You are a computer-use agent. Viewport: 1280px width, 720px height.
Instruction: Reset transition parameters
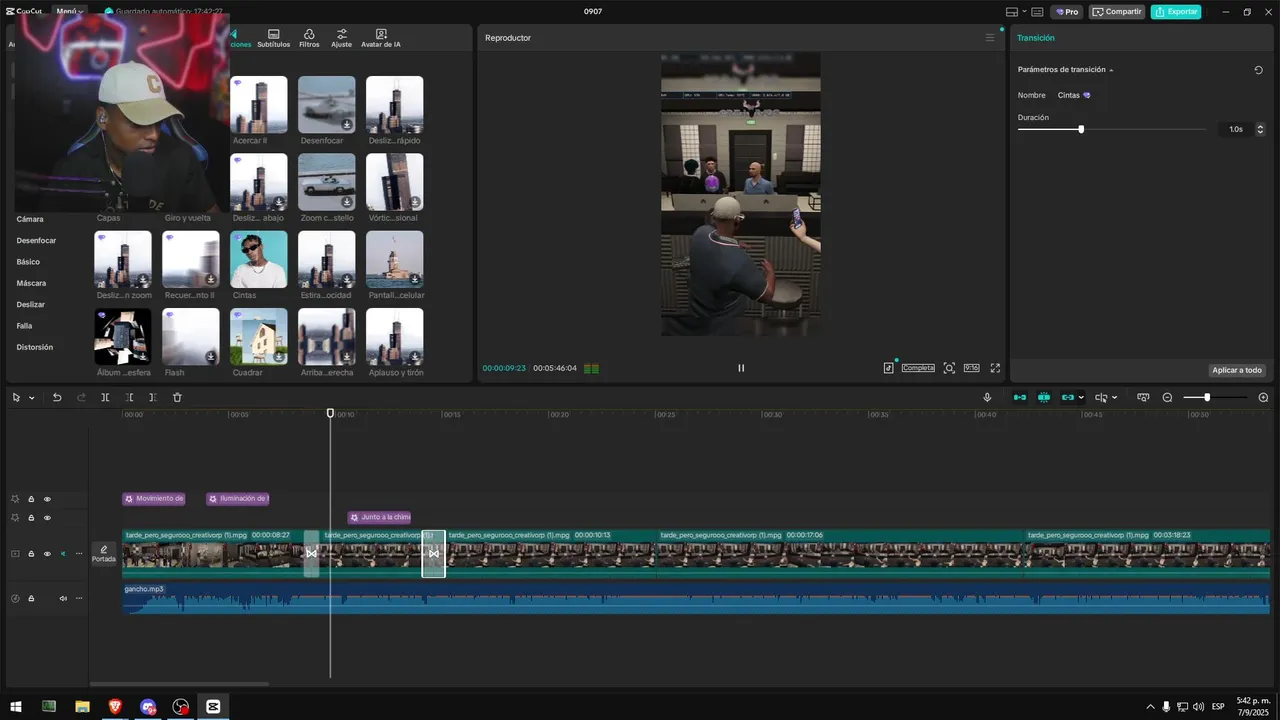[1259, 70]
